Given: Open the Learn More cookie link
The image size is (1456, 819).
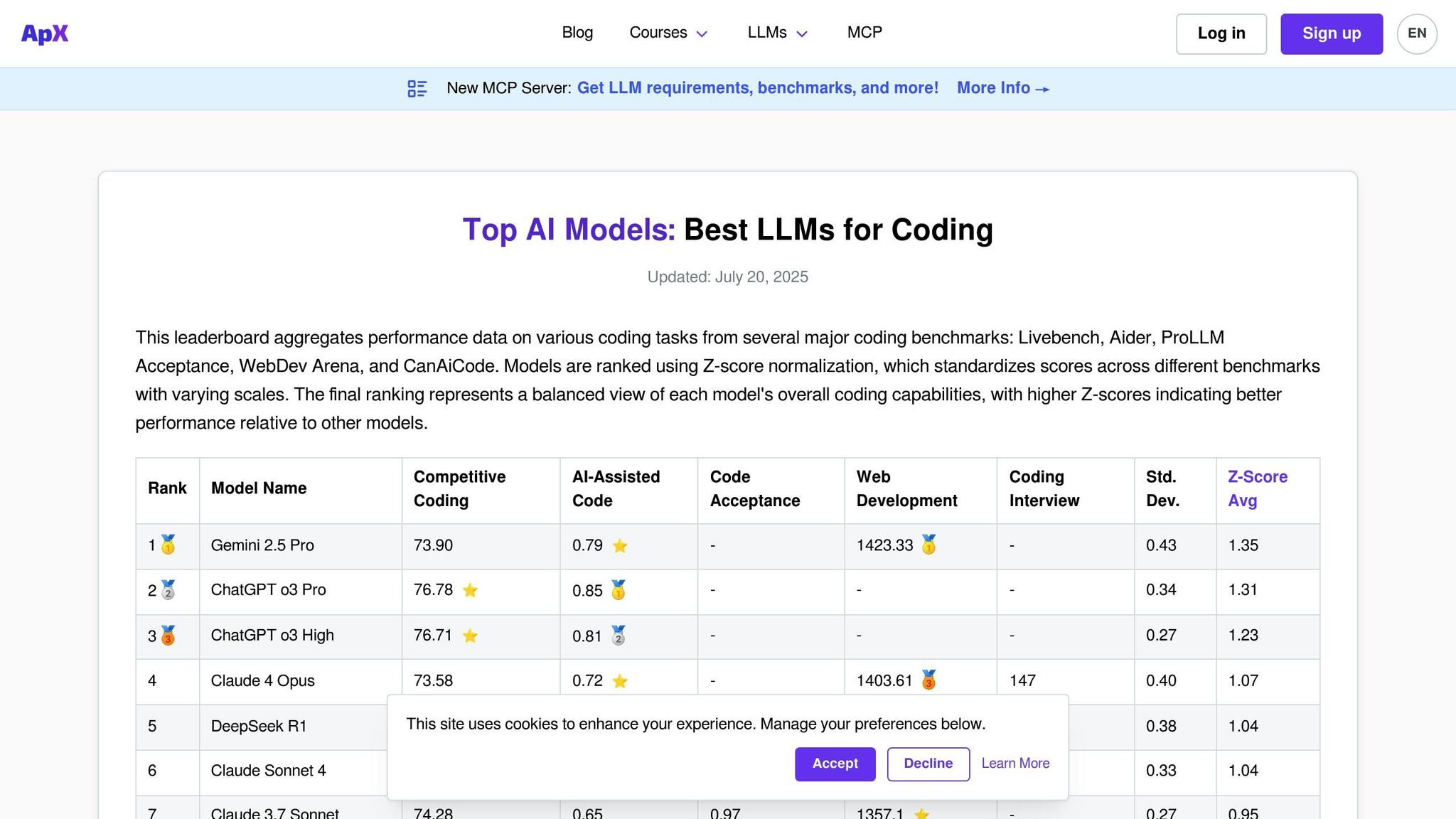Looking at the screenshot, I should click(1015, 763).
